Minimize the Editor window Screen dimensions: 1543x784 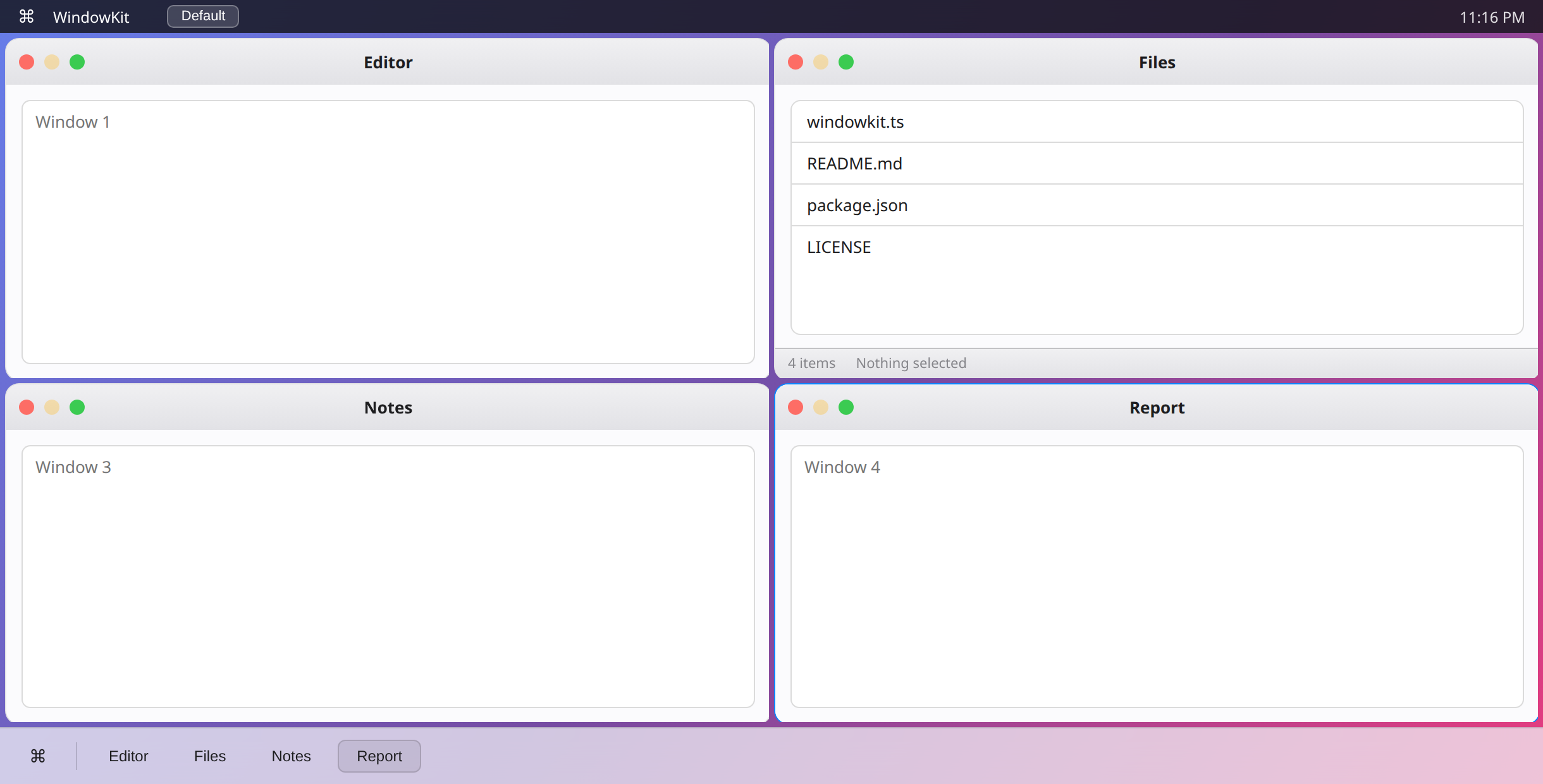coord(52,62)
